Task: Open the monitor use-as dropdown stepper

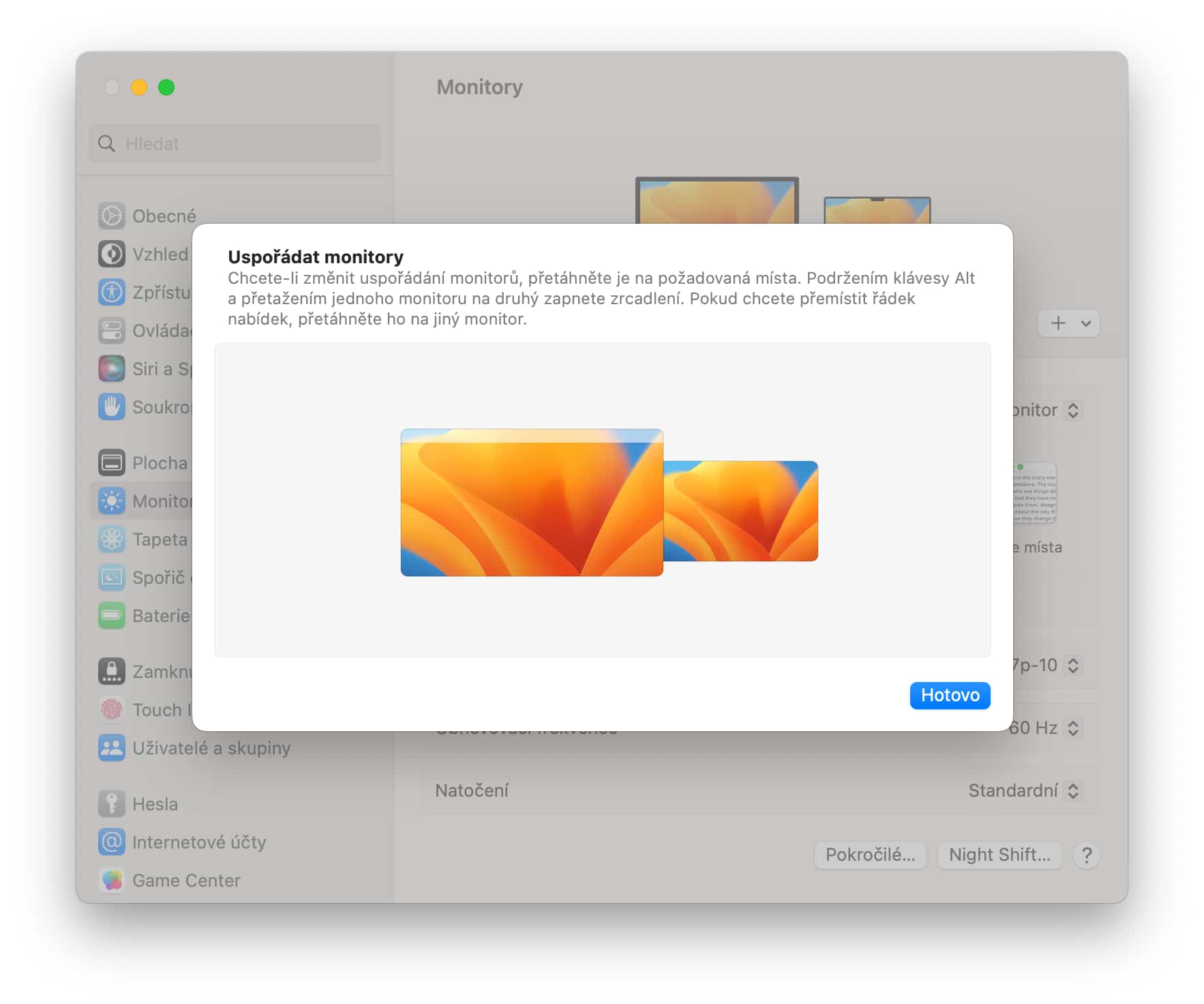Action: (x=1073, y=410)
